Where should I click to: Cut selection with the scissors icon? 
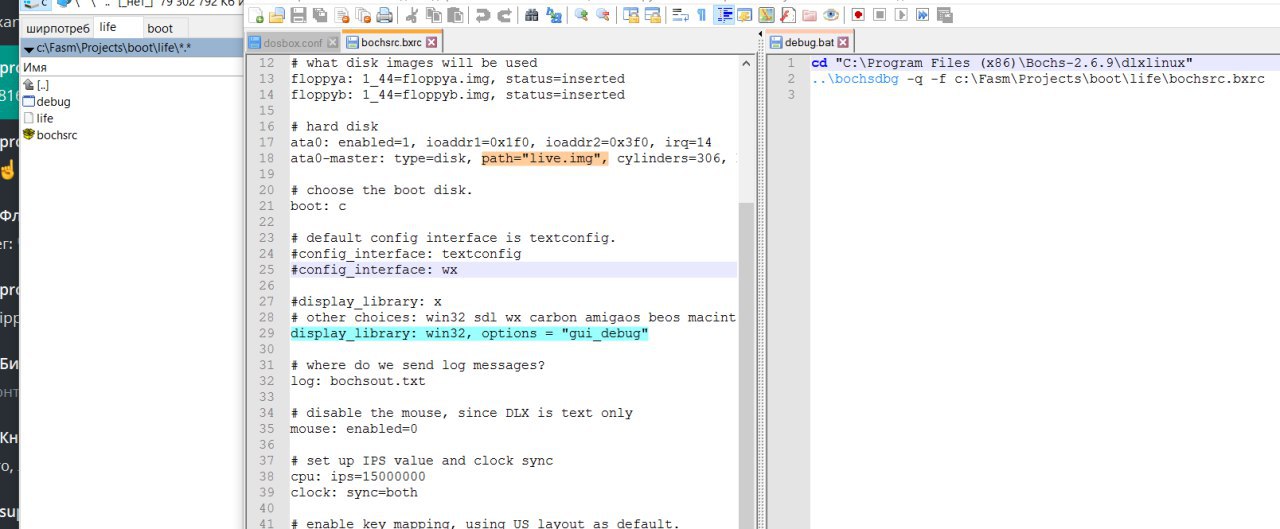[412, 15]
